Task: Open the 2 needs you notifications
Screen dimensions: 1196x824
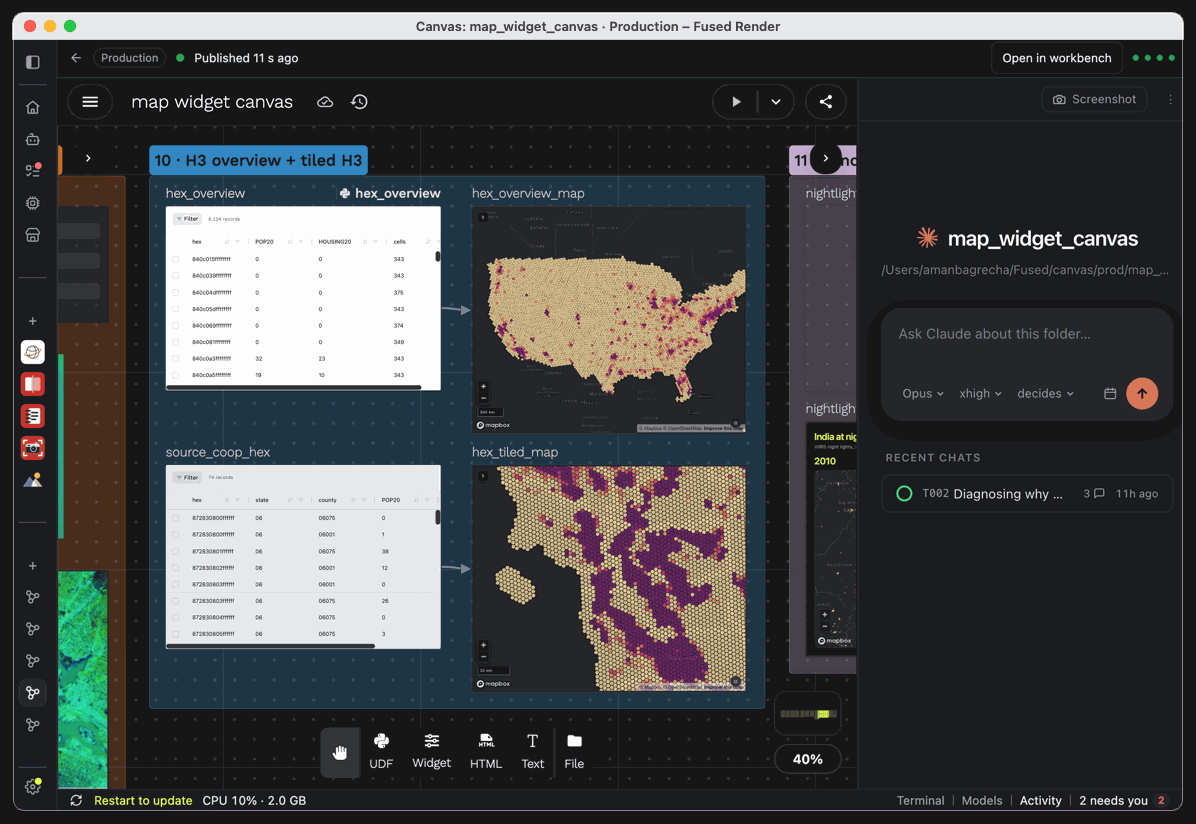Action: point(1122,800)
